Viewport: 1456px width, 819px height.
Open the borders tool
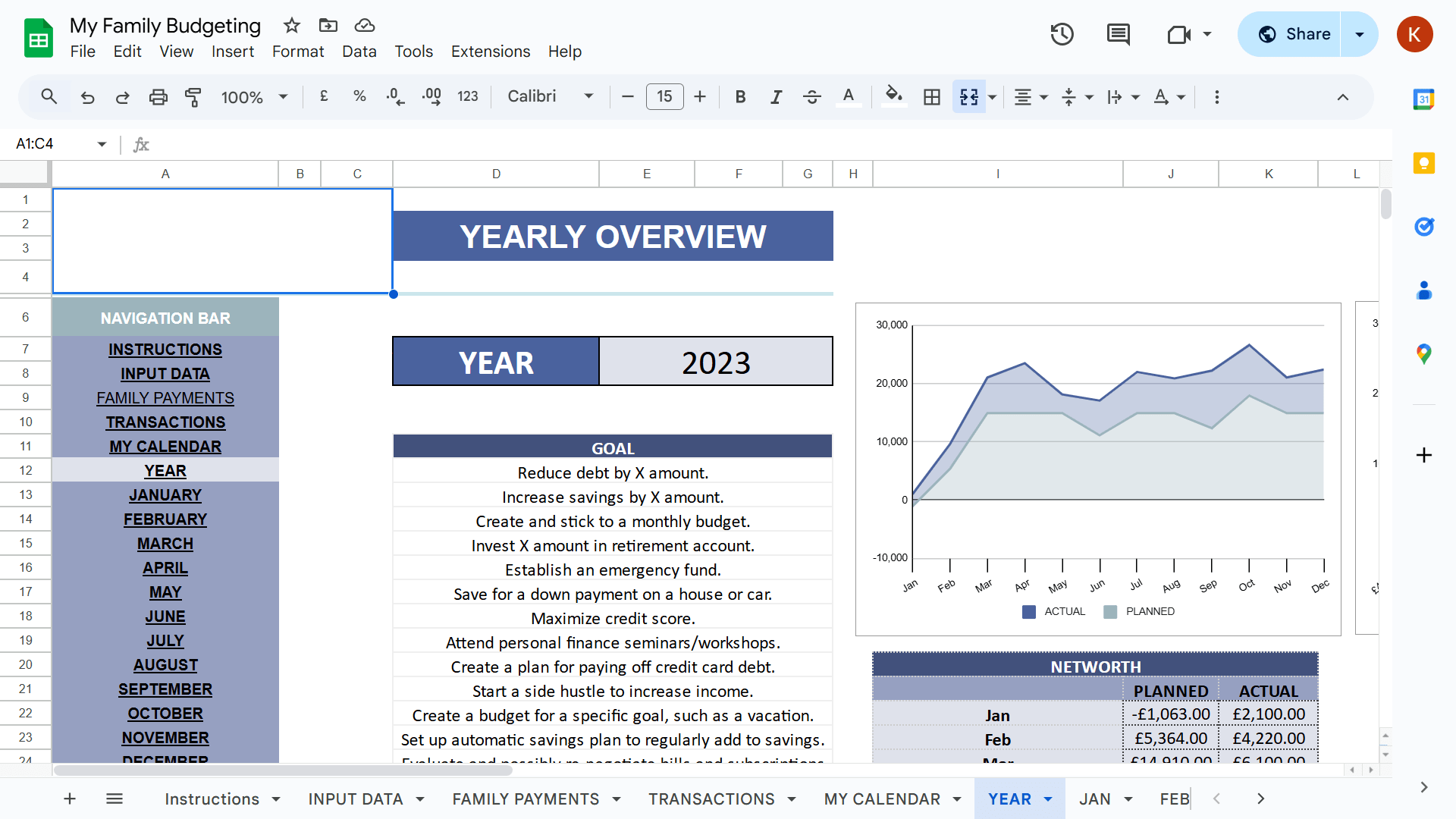point(931,96)
